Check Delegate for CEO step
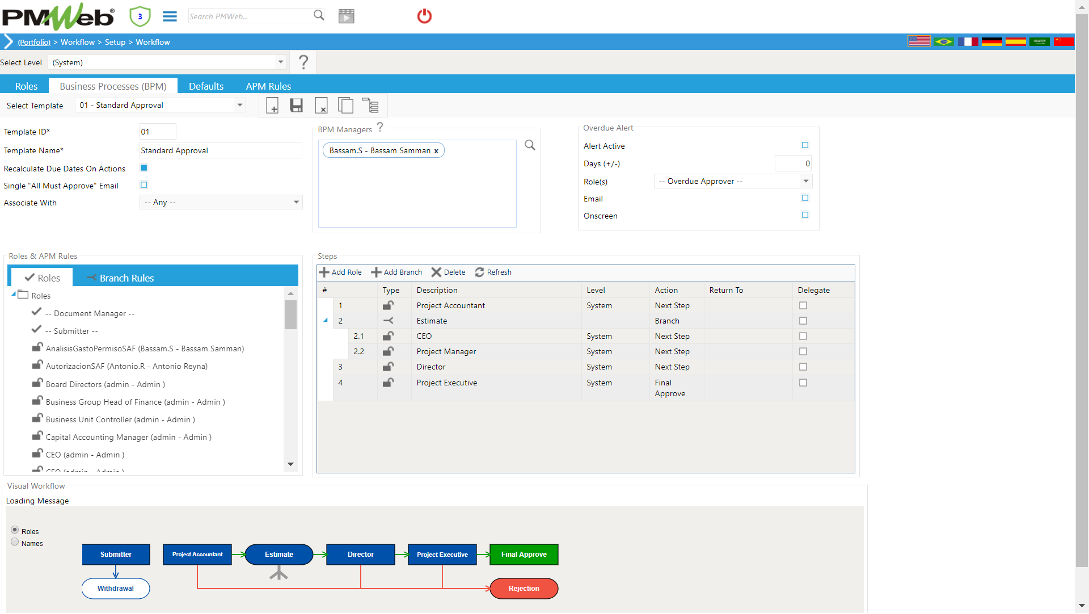Viewport: 1089px width, 614px height. (803, 336)
